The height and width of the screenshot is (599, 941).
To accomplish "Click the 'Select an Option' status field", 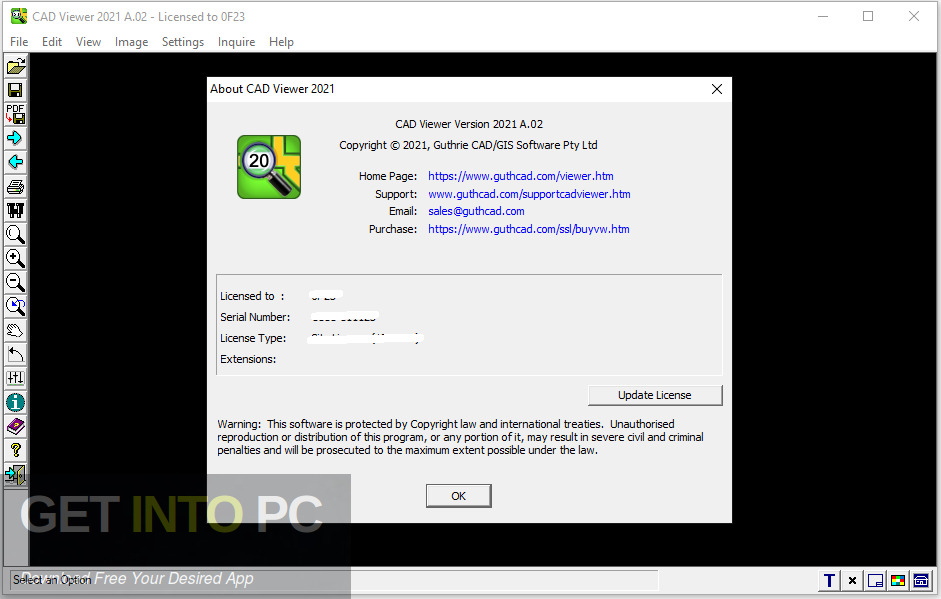I will tap(333, 580).
